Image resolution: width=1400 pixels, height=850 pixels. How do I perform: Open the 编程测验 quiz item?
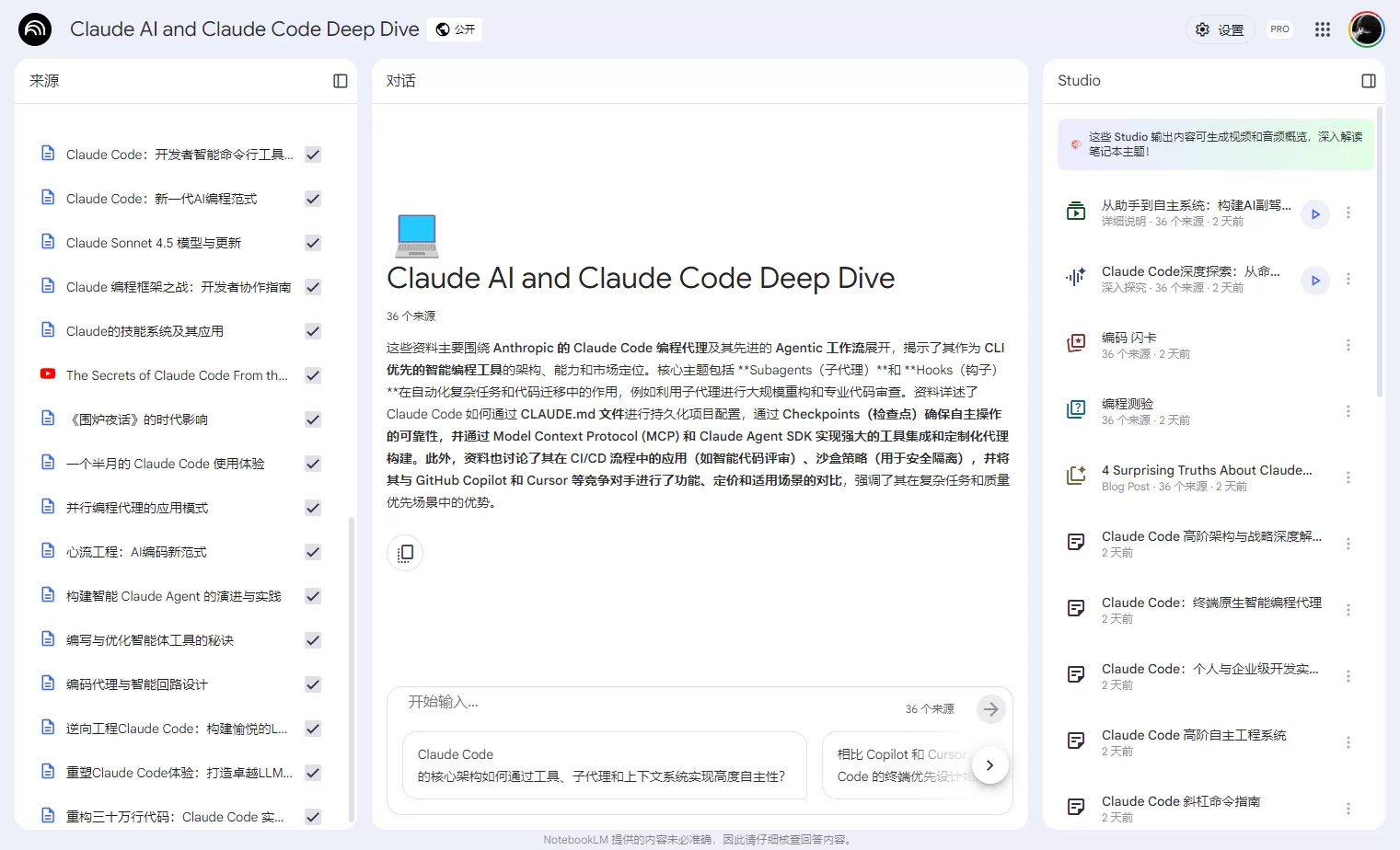[x=1197, y=411]
